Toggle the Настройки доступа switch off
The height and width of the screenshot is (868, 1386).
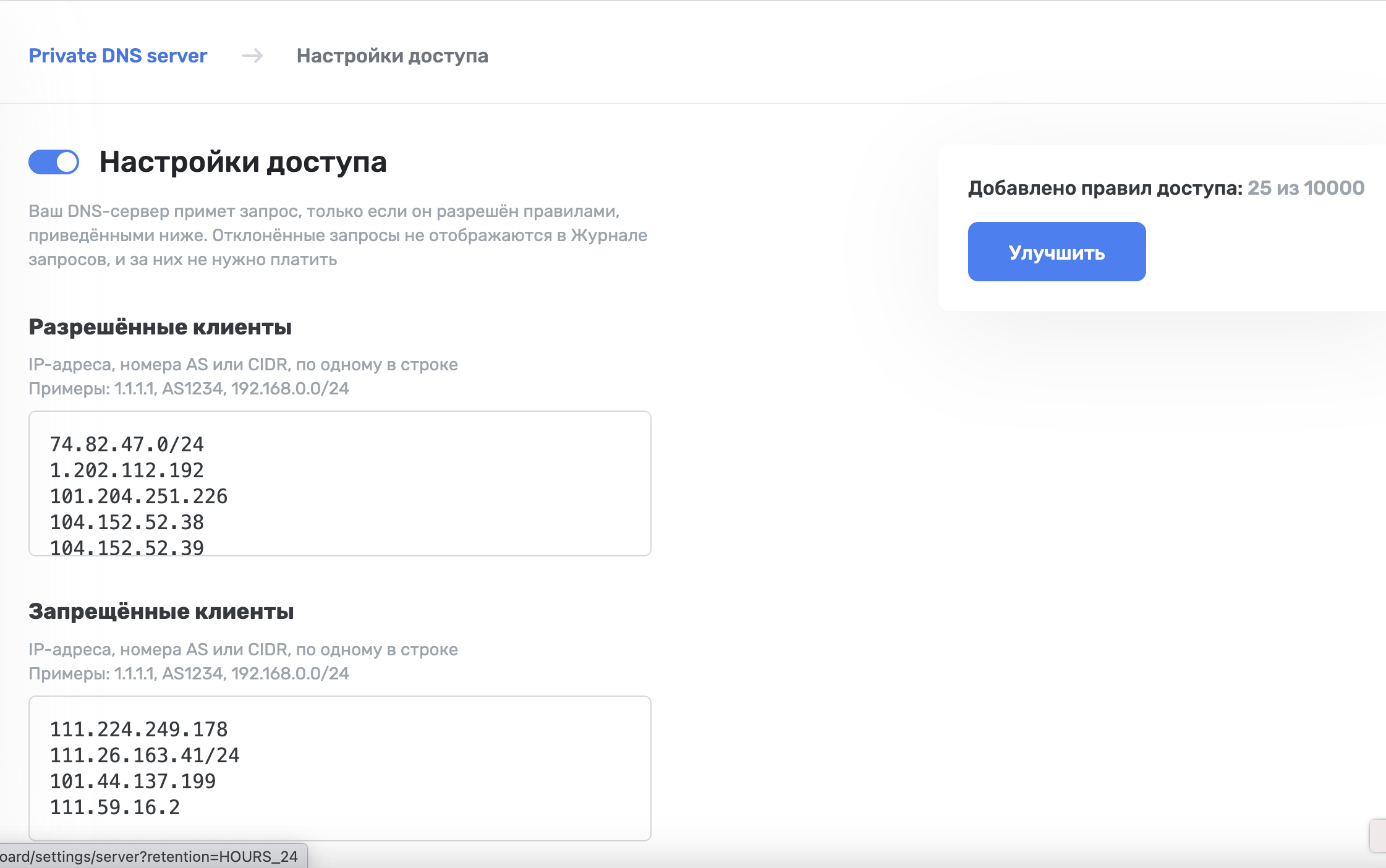point(54,162)
